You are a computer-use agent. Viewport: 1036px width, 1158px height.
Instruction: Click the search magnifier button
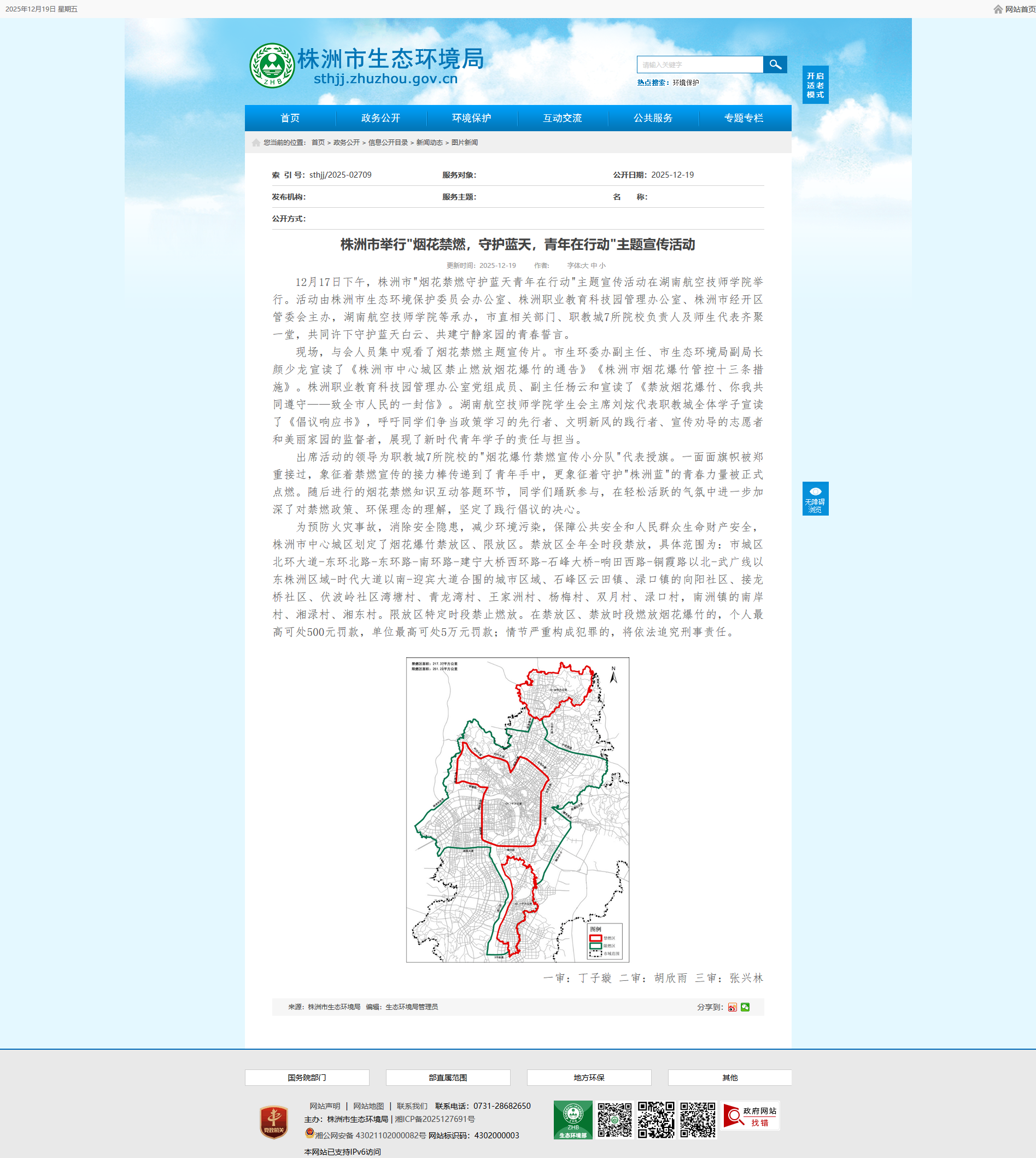click(x=775, y=65)
